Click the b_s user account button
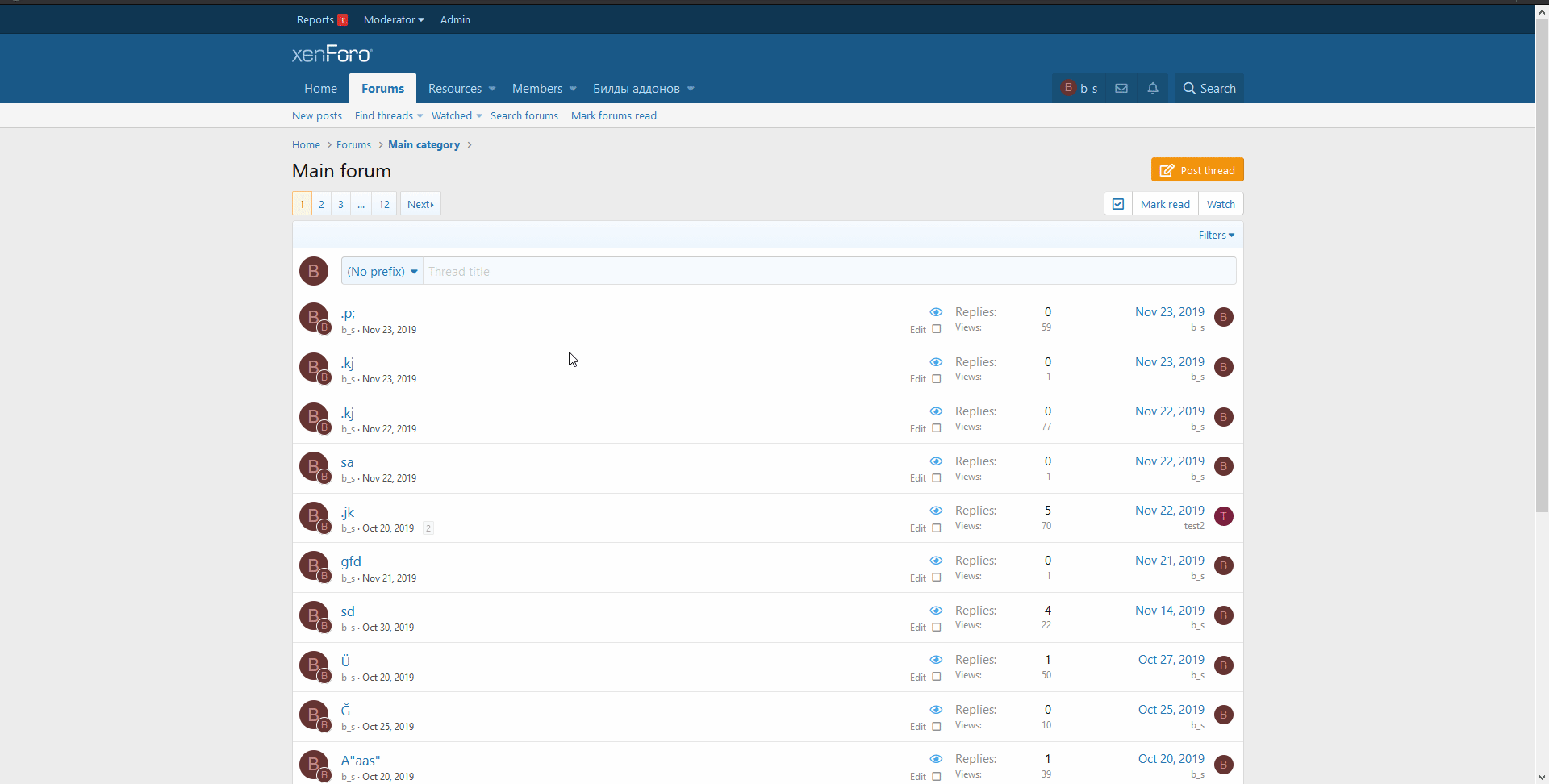 point(1079,89)
